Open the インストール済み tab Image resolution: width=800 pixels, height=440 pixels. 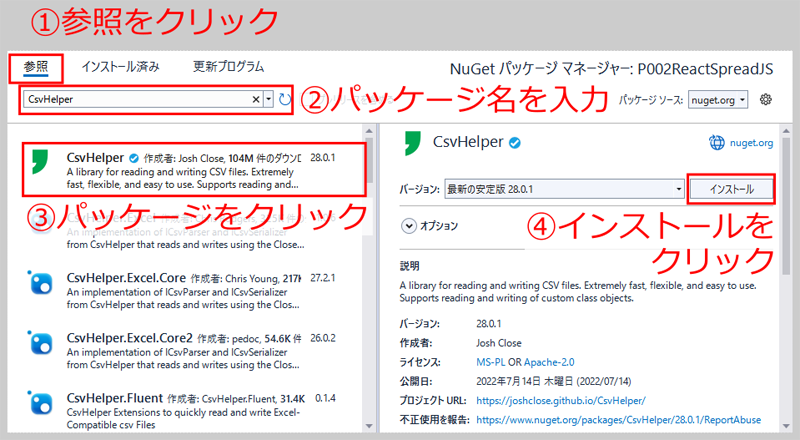coord(120,67)
